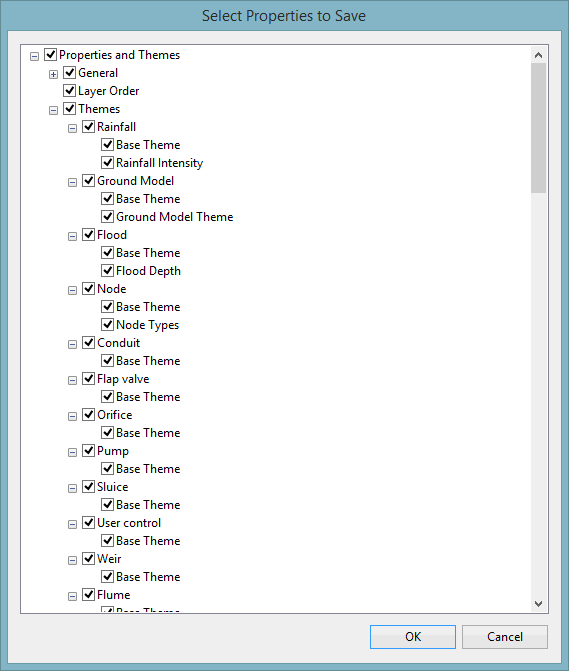Collapse the Rainfall group
The height and width of the screenshot is (671, 569).
point(72,128)
